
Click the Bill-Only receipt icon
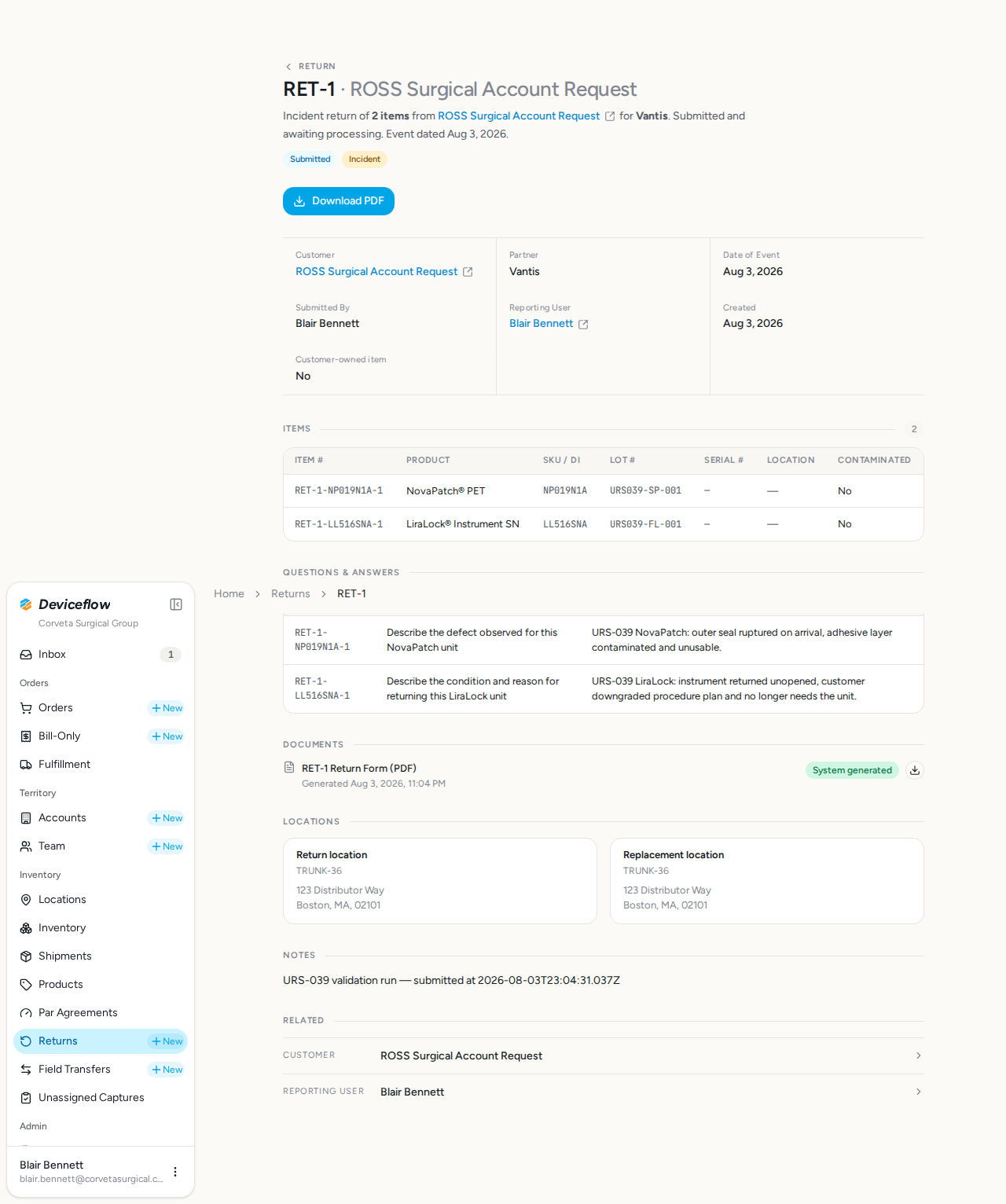click(x=26, y=736)
